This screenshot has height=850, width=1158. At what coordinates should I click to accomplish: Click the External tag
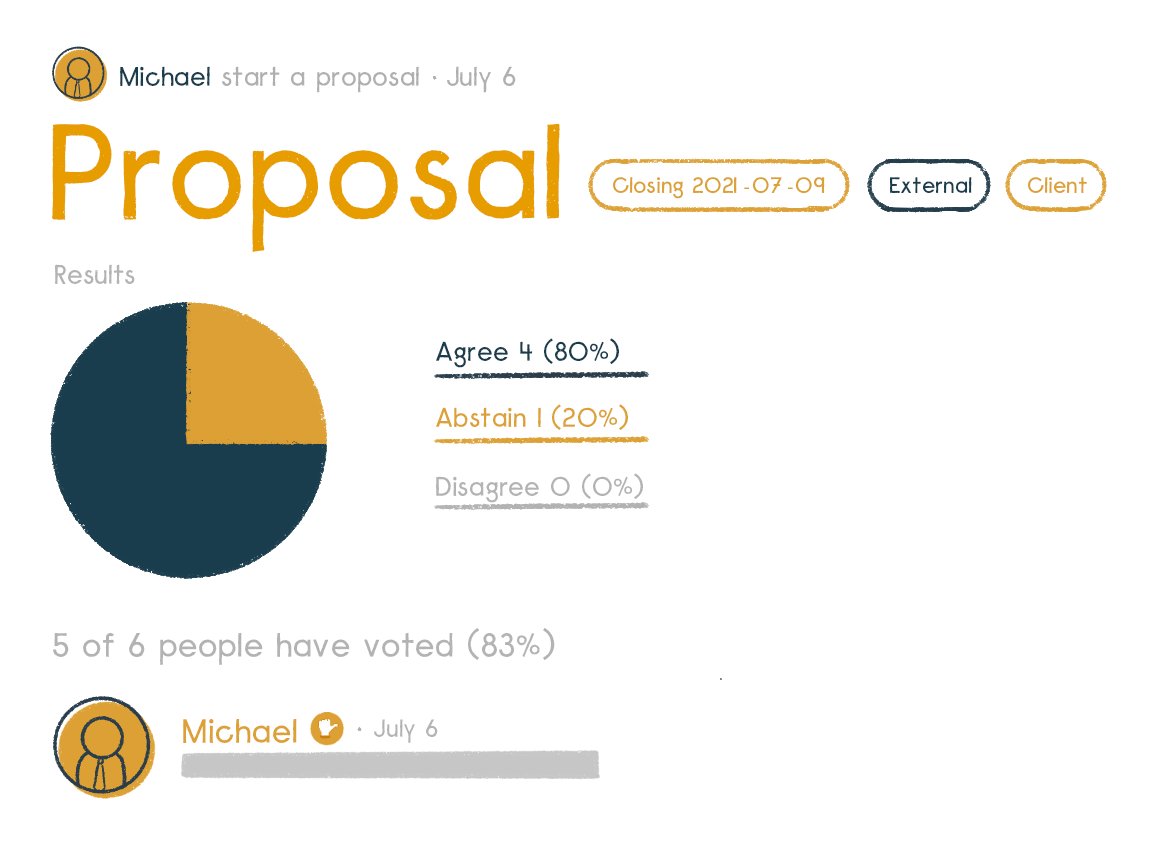pos(929,186)
